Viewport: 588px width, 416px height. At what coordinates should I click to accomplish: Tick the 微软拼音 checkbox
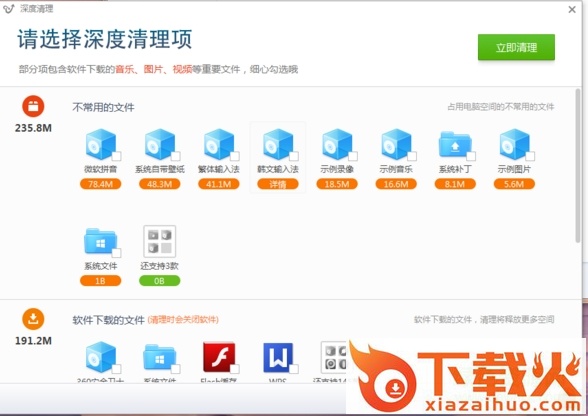click(117, 156)
